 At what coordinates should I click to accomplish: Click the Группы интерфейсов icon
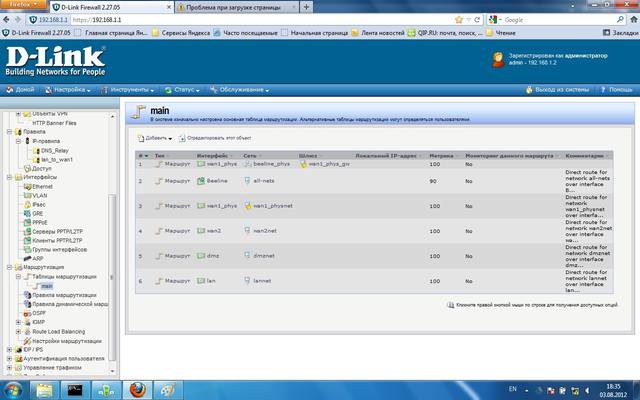point(27,249)
